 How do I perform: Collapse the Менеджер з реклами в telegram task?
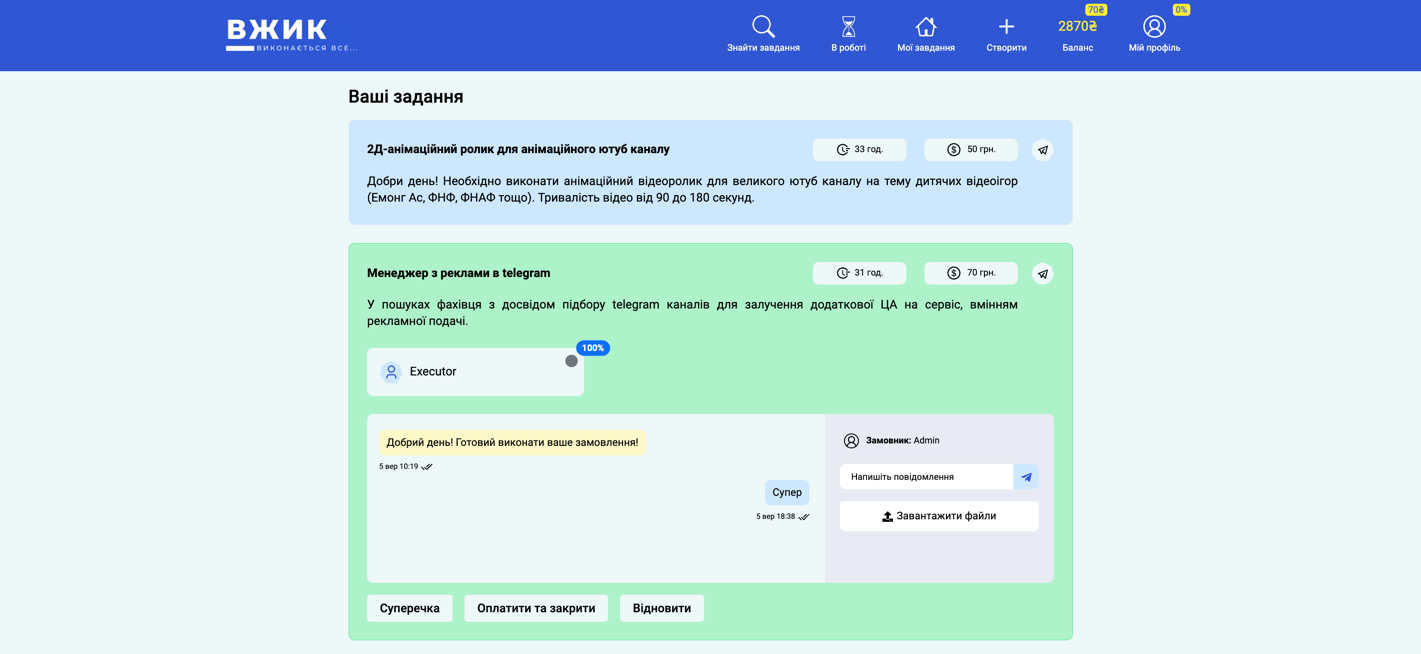(458, 273)
